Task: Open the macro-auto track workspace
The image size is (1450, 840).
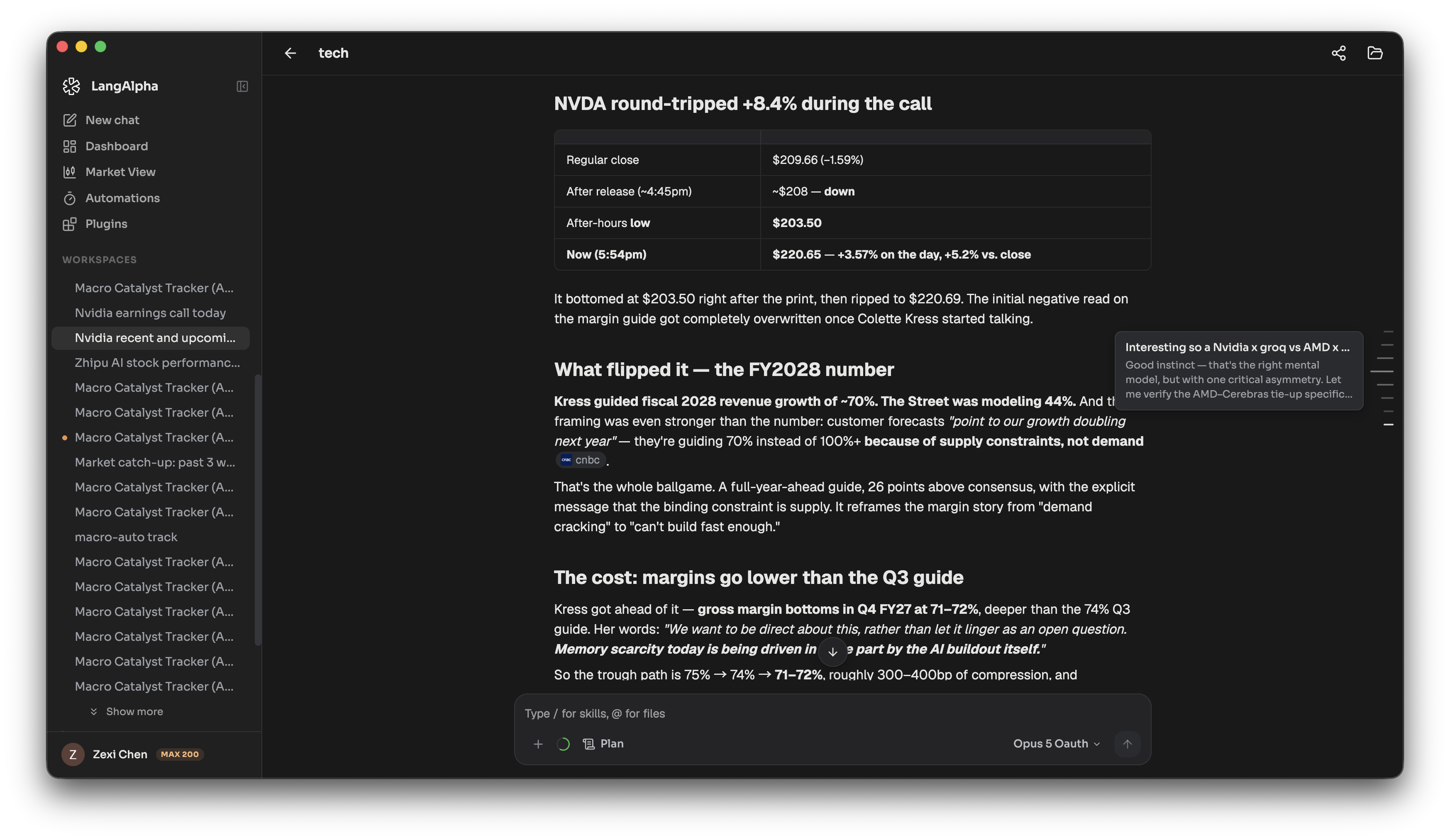Action: click(151, 537)
